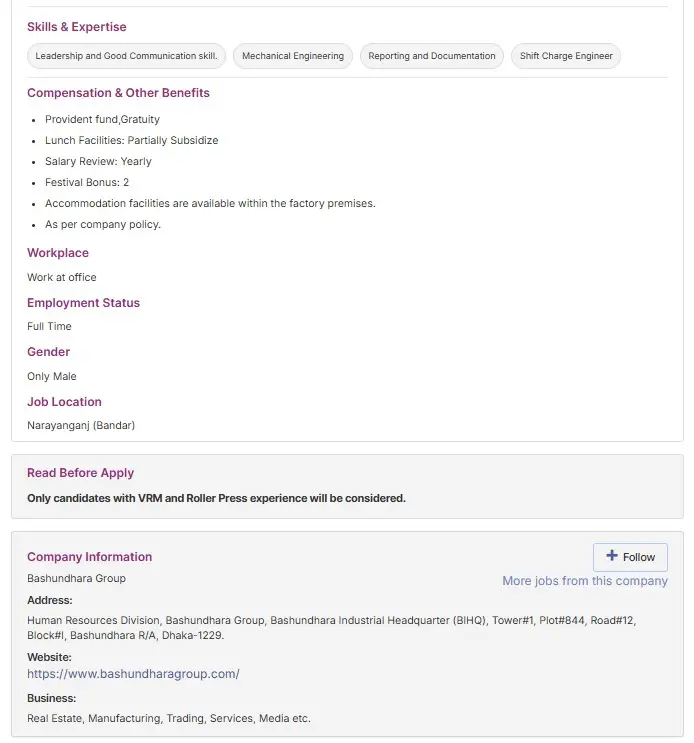The image size is (694, 743).
Task: Click the Gender section heading
Action: [x=49, y=352]
